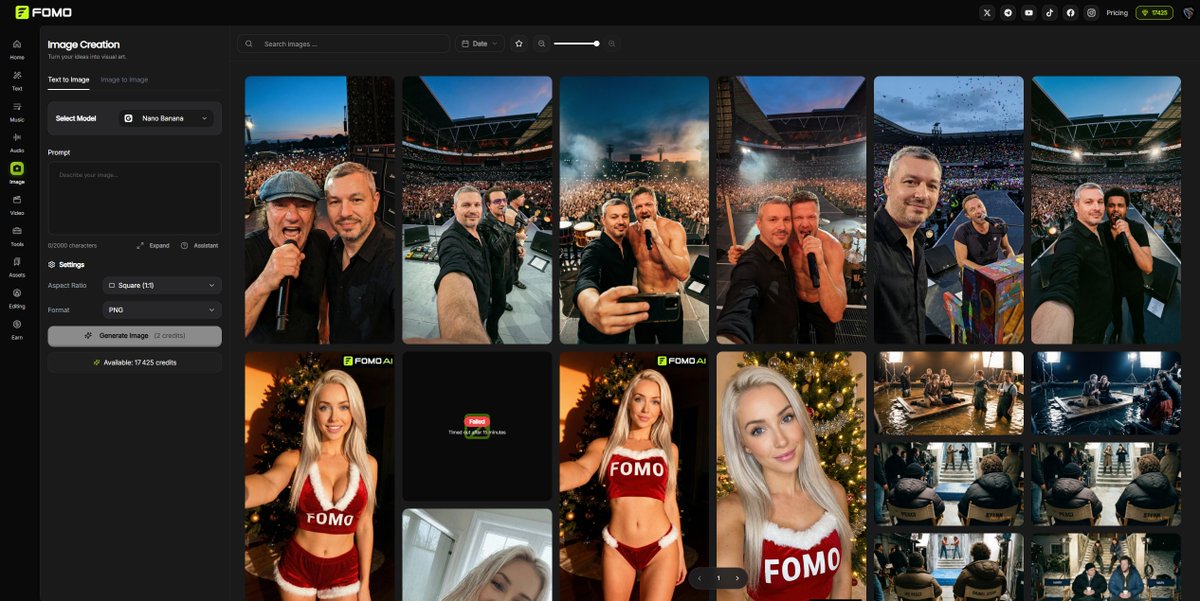Open the Editing section in sidebar
This screenshot has height=601, width=1200.
pos(17,297)
